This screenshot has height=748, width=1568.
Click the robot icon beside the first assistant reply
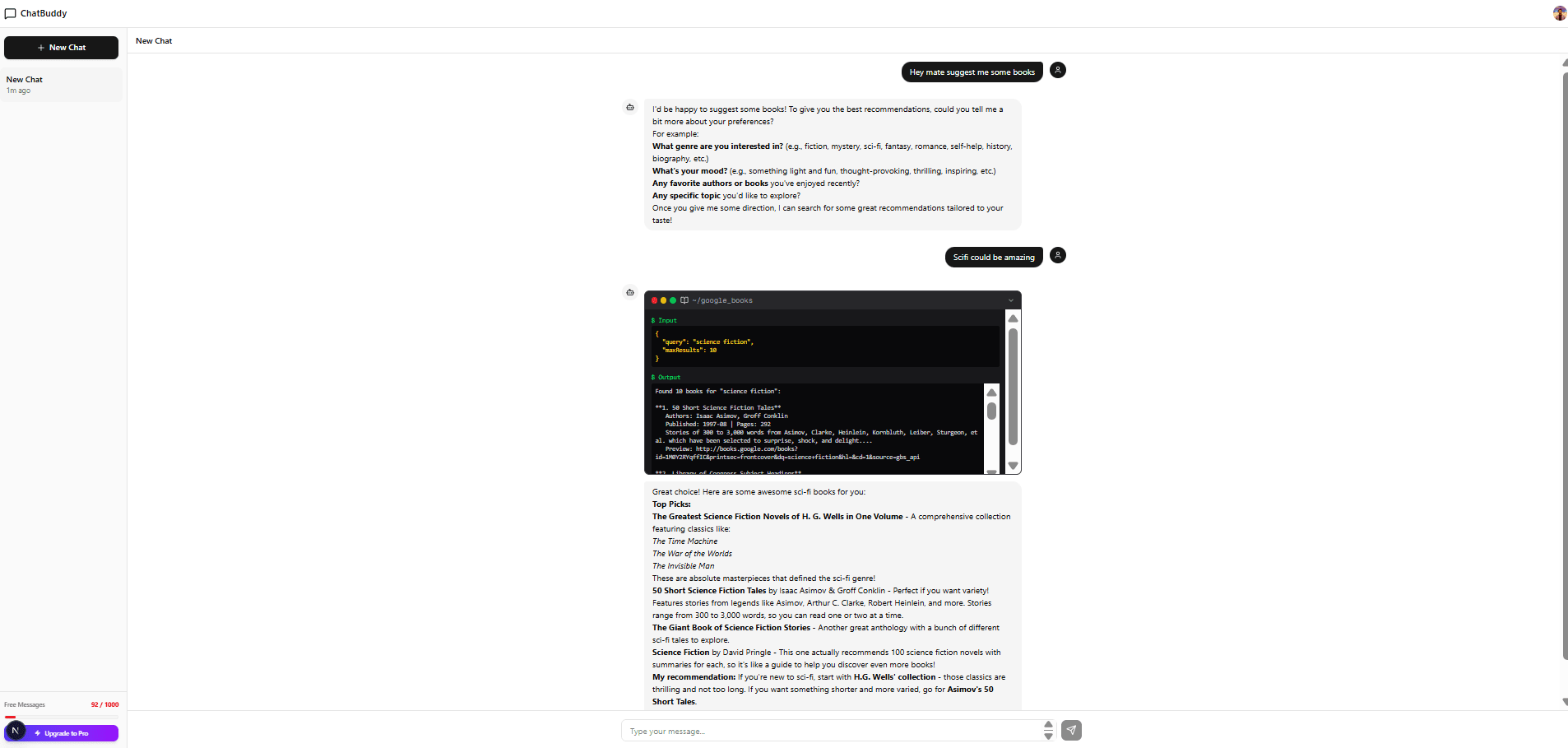click(x=630, y=108)
